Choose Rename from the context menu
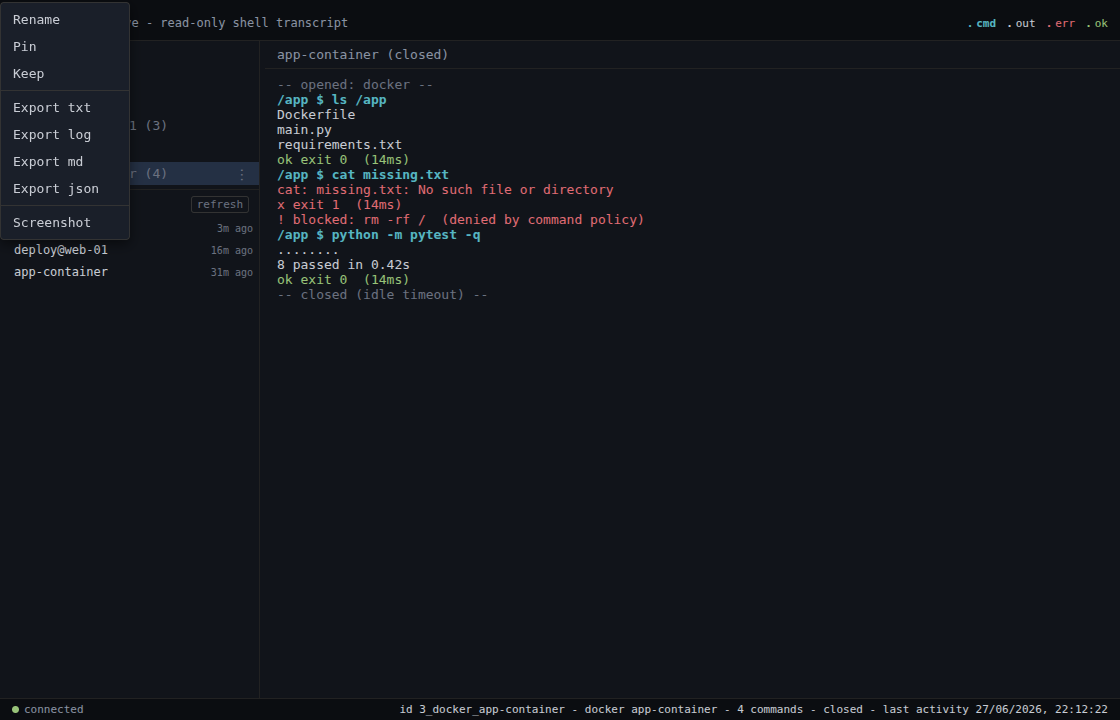The width and height of the screenshot is (1120, 720). point(65,19)
